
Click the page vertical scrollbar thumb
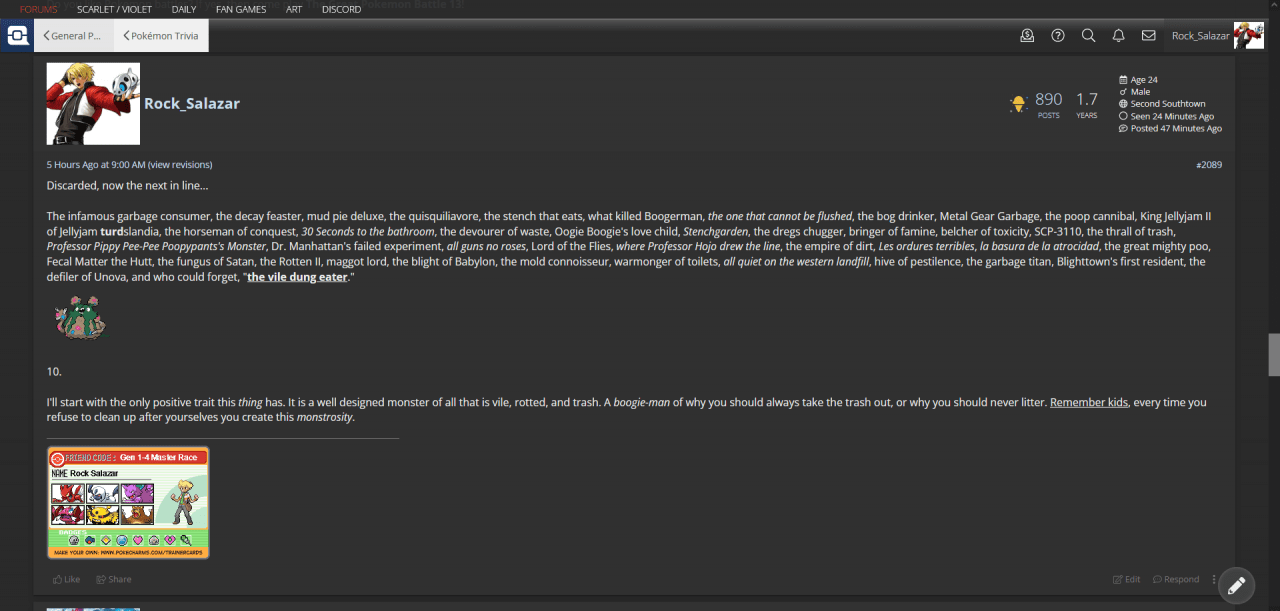coord(1274,354)
